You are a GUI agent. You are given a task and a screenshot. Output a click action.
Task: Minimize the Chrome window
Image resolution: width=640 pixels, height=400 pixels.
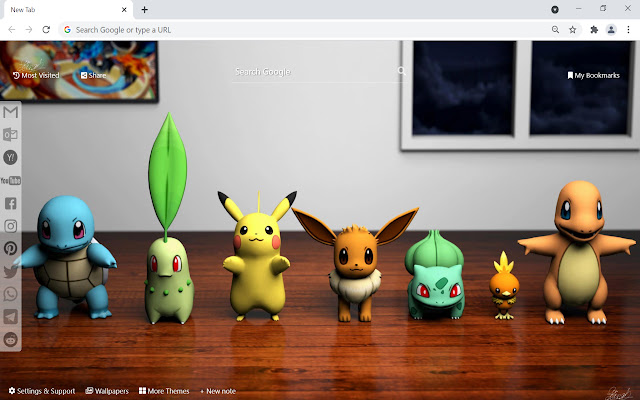point(578,9)
